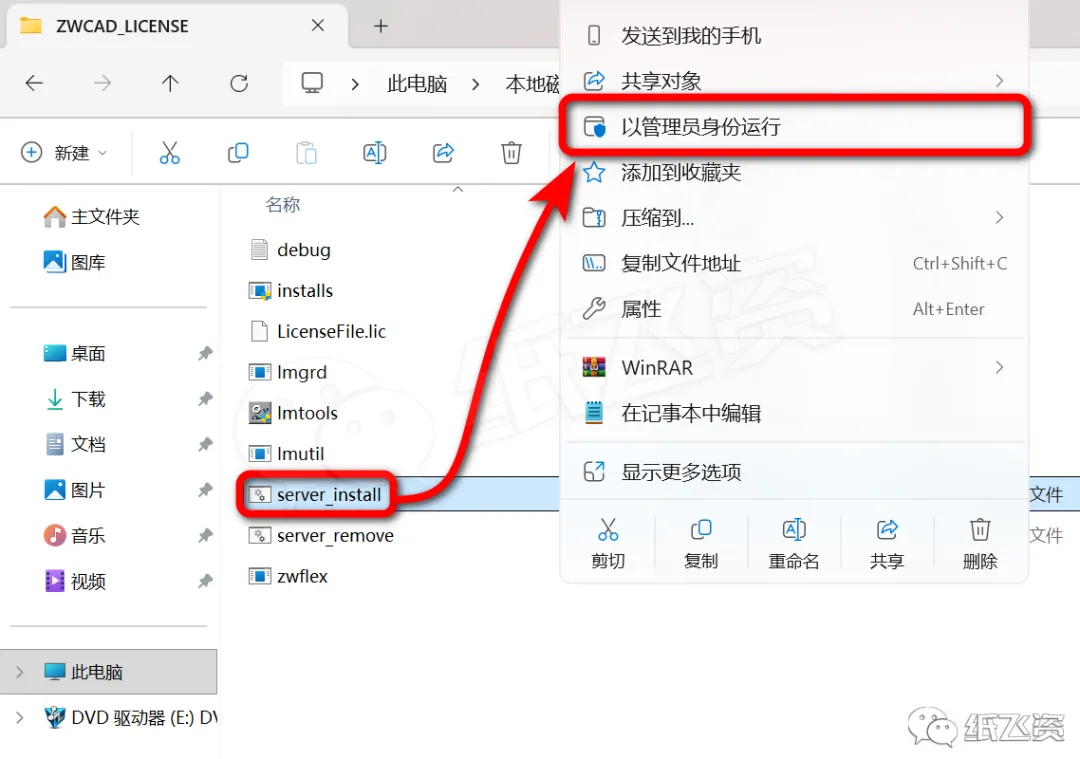Click the Cut scissors icon in toolbar
Image resolution: width=1080 pixels, height=759 pixels.
(169, 152)
